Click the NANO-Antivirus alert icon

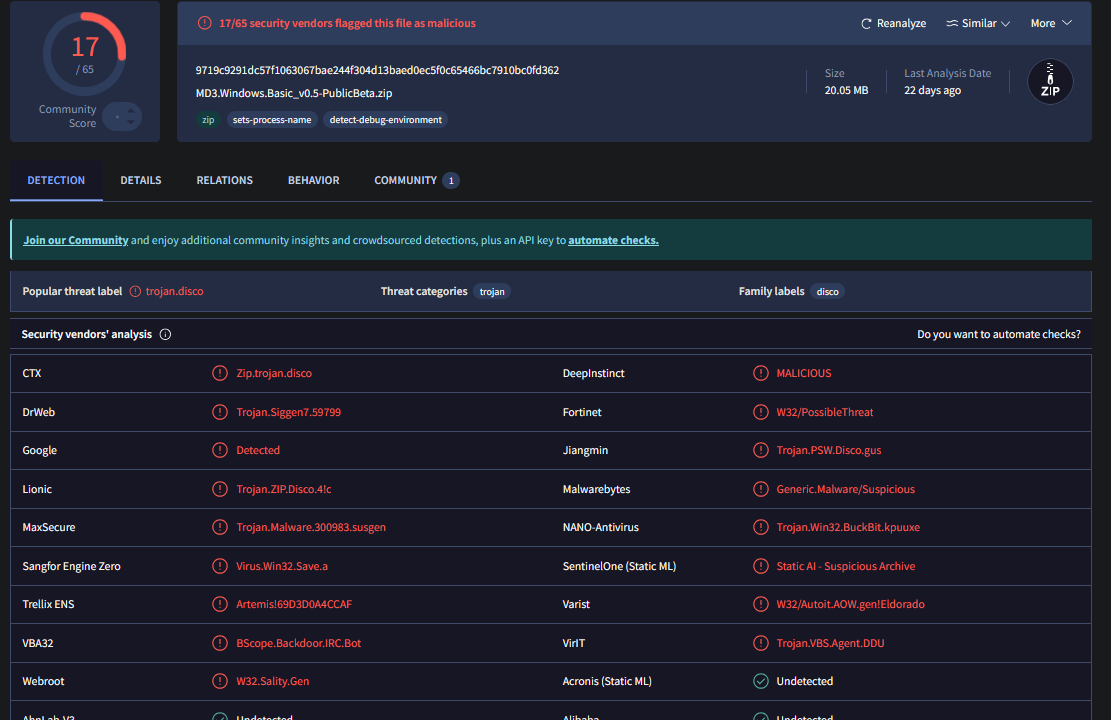[x=760, y=527]
